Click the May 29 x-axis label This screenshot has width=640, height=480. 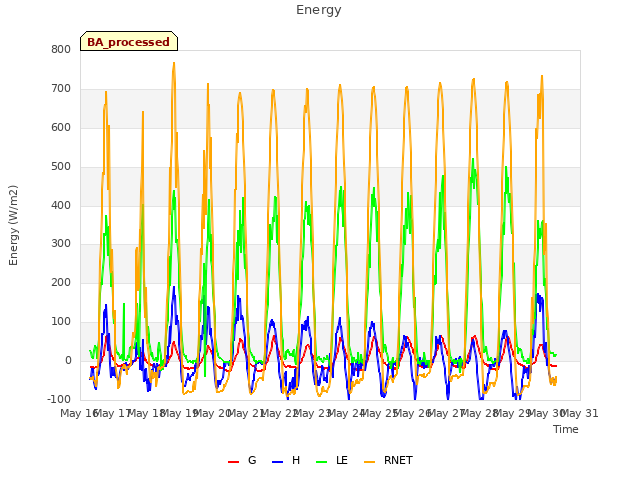pyautogui.click(x=513, y=413)
